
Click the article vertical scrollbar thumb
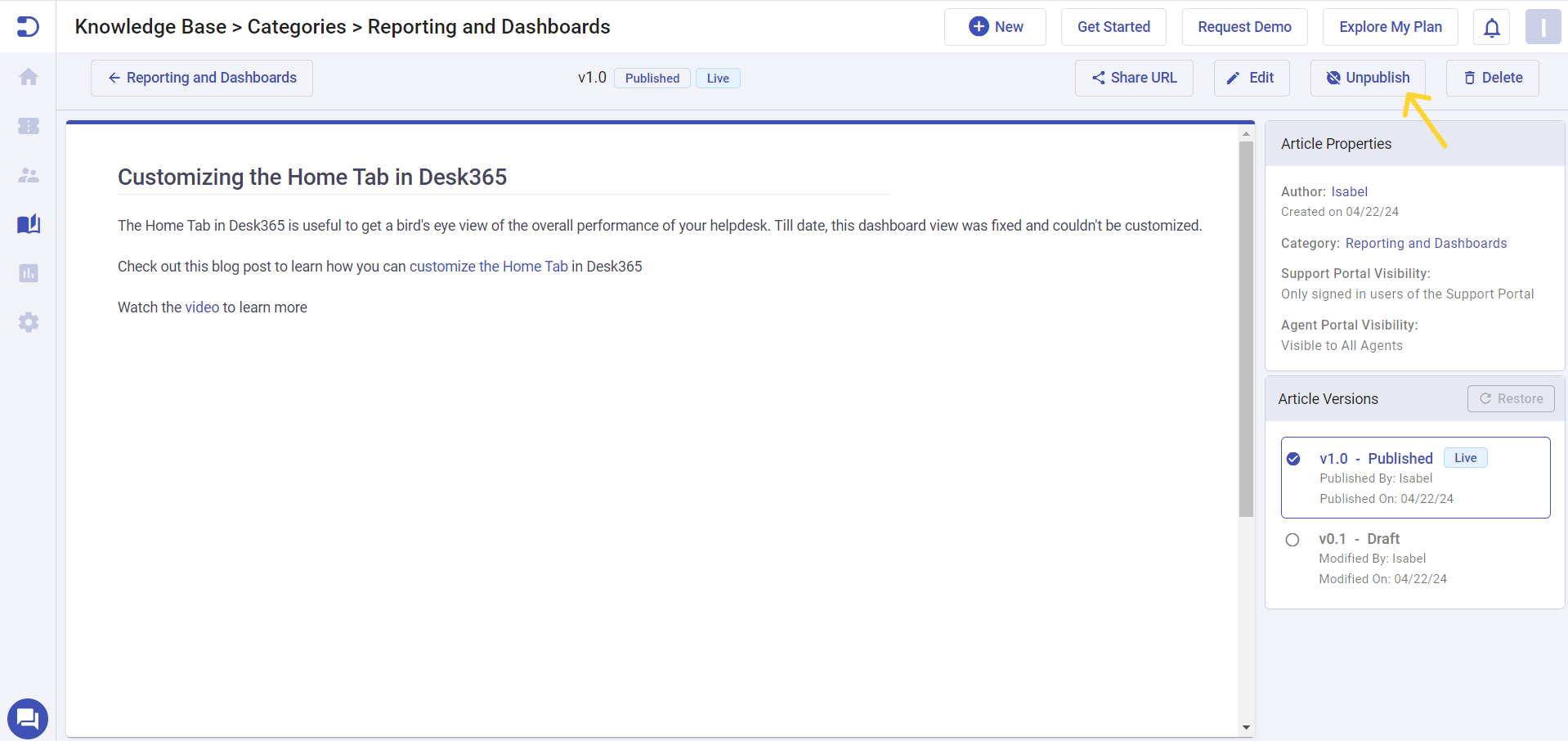click(1246, 329)
